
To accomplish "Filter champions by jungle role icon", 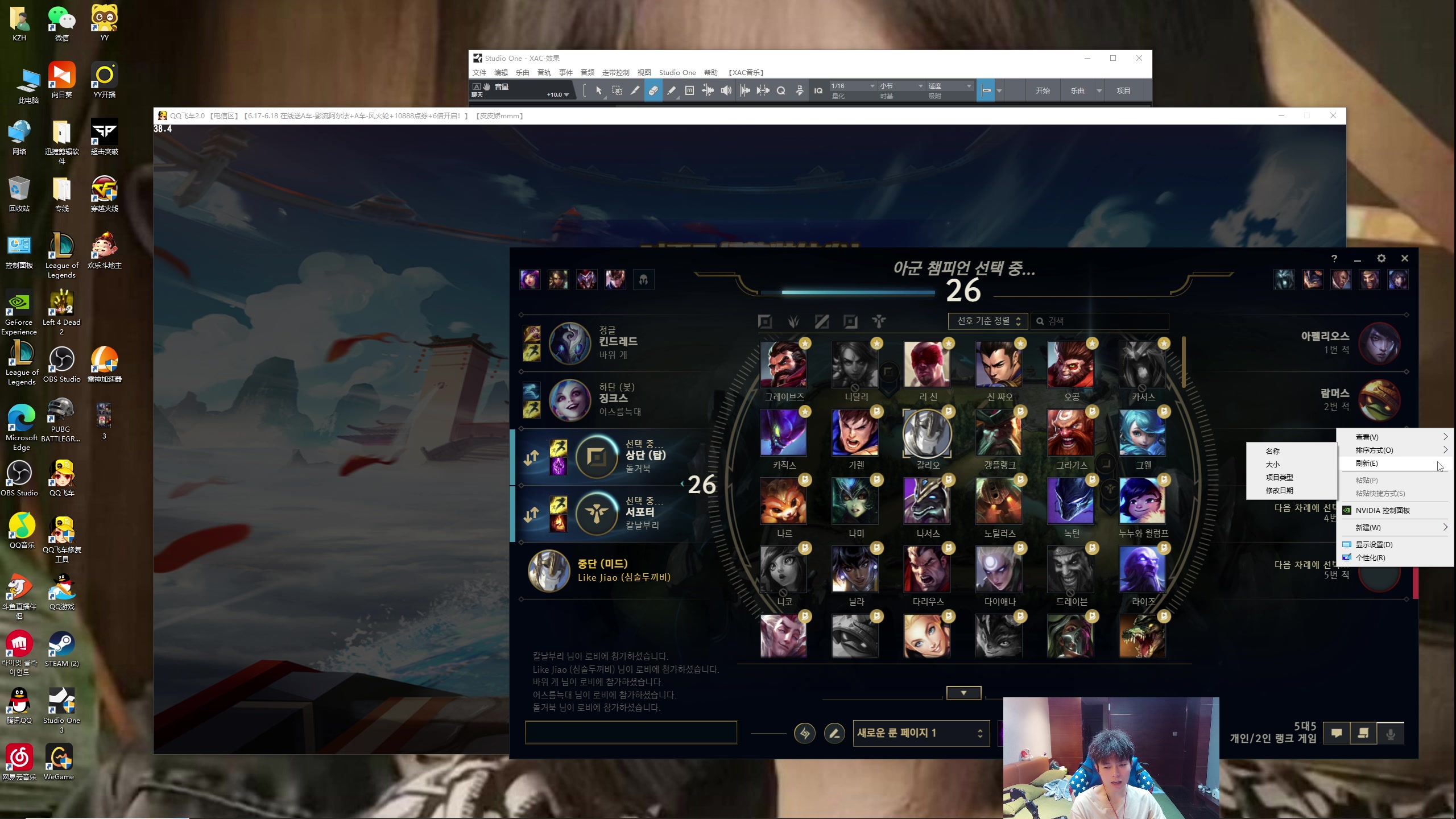I will [793, 321].
